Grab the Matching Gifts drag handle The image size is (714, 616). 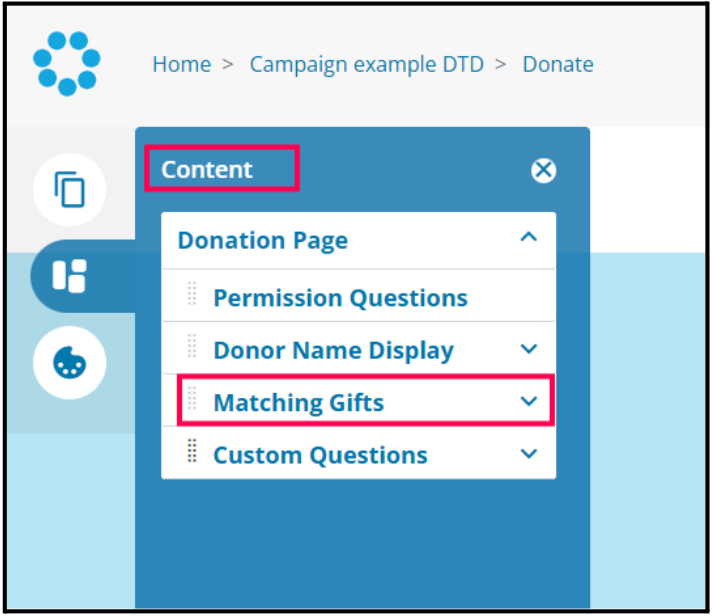click(x=192, y=401)
